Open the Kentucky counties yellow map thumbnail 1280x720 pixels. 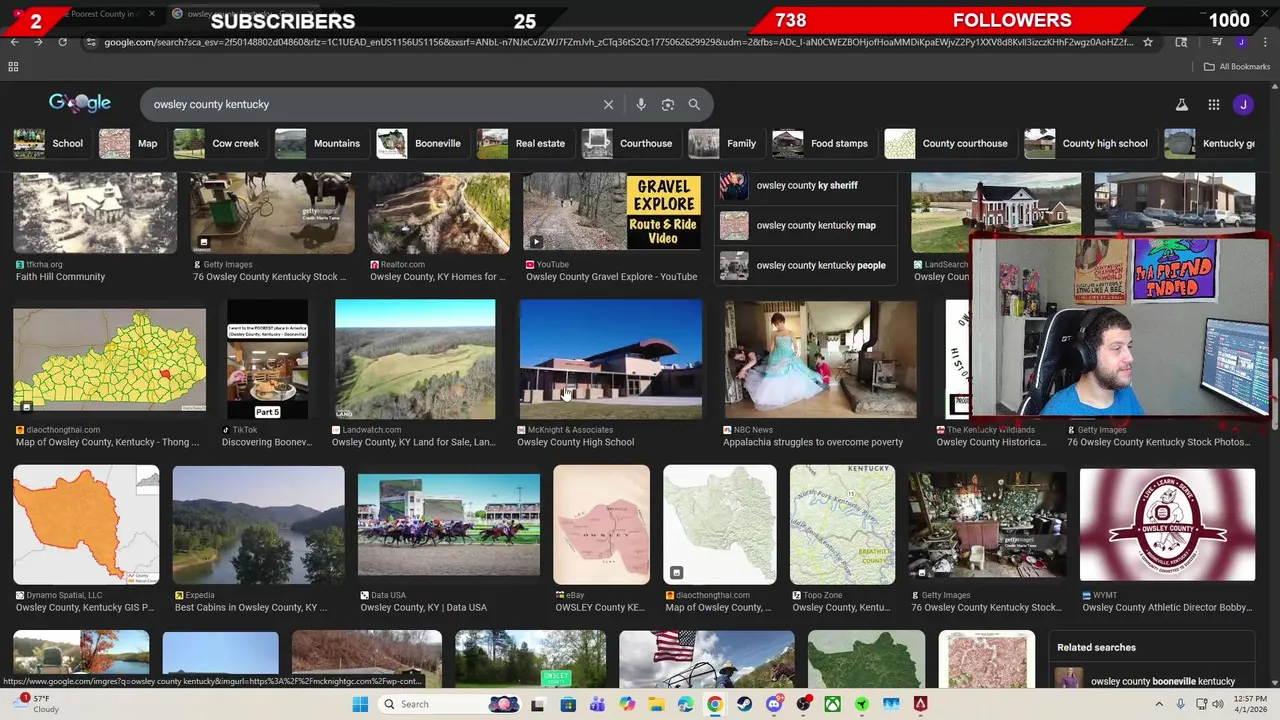pos(109,360)
